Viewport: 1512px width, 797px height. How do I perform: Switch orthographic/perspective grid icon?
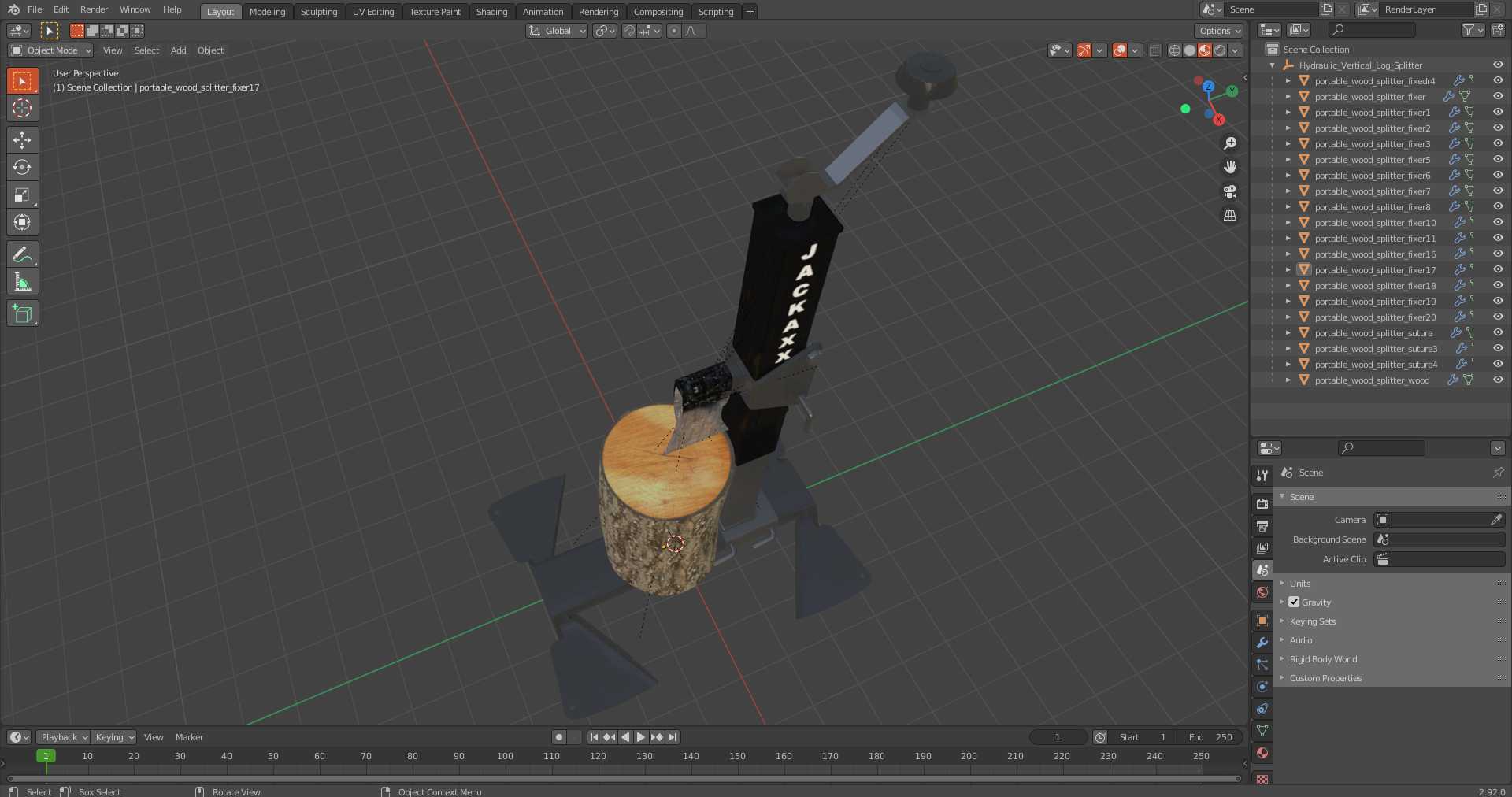(1230, 215)
